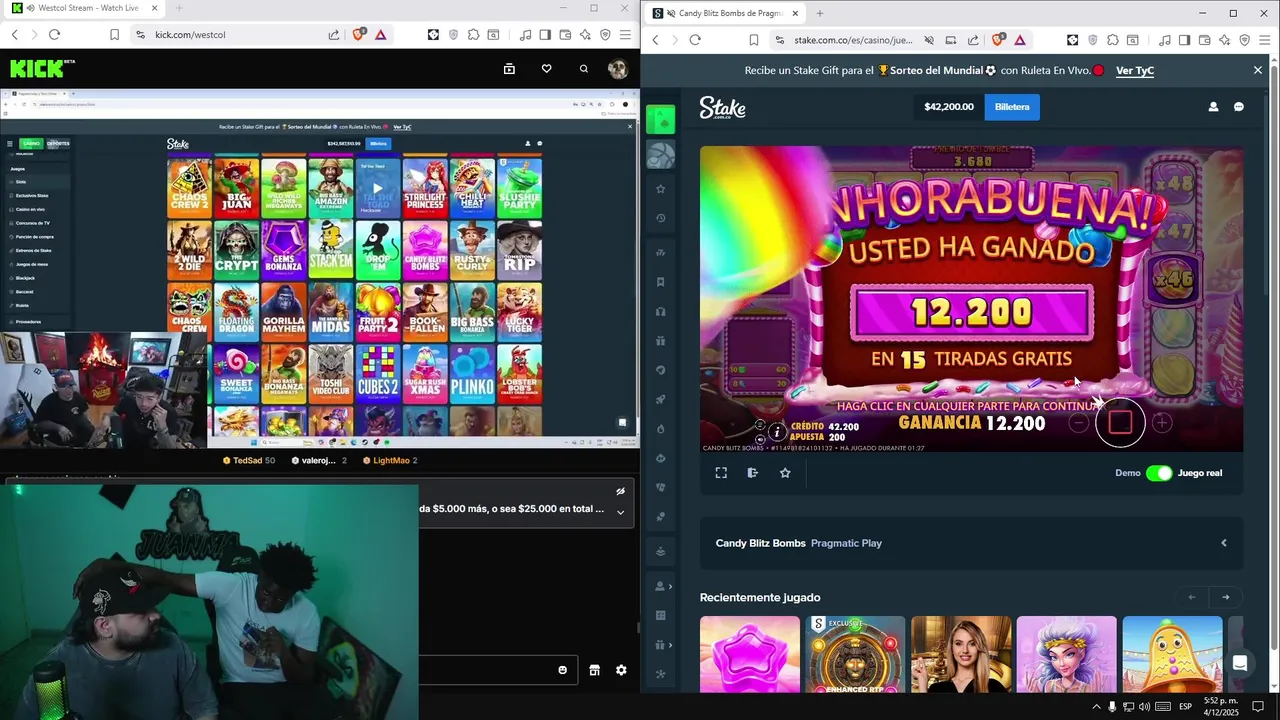Open Stake chat bubble icon
This screenshot has height=720, width=1280.
click(1238, 107)
